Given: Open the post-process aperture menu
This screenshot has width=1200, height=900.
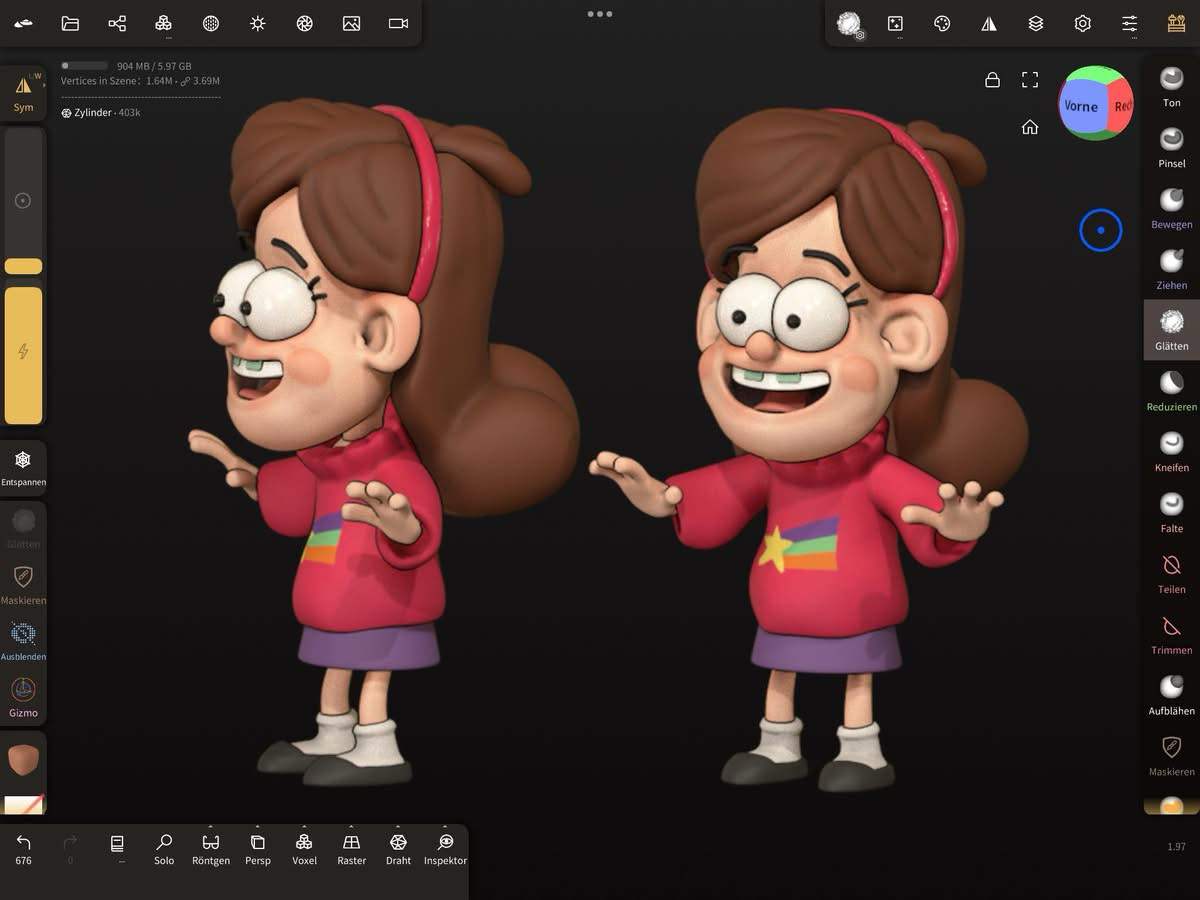Looking at the screenshot, I should 305,23.
